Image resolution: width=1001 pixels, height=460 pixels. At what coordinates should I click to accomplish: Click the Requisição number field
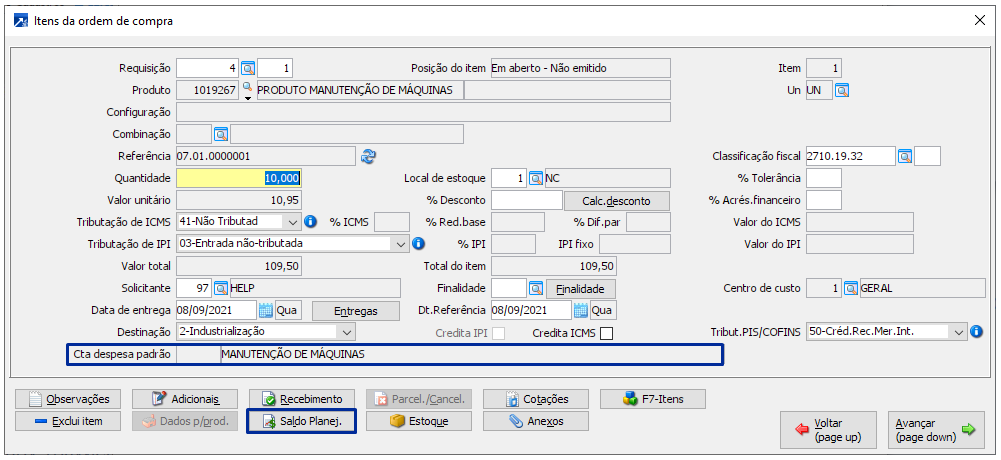(207, 68)
